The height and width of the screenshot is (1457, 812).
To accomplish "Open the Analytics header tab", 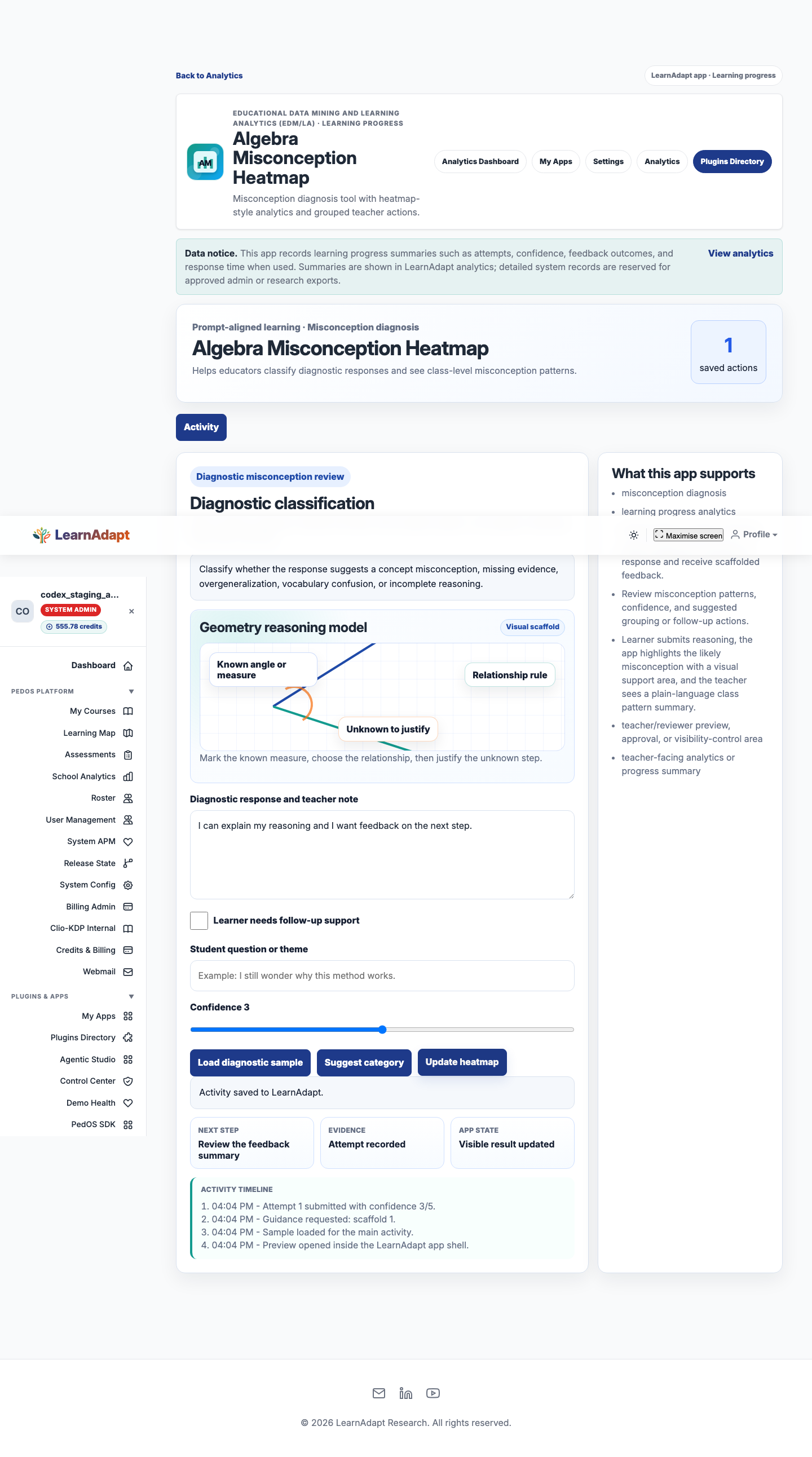I will (661, 162).
